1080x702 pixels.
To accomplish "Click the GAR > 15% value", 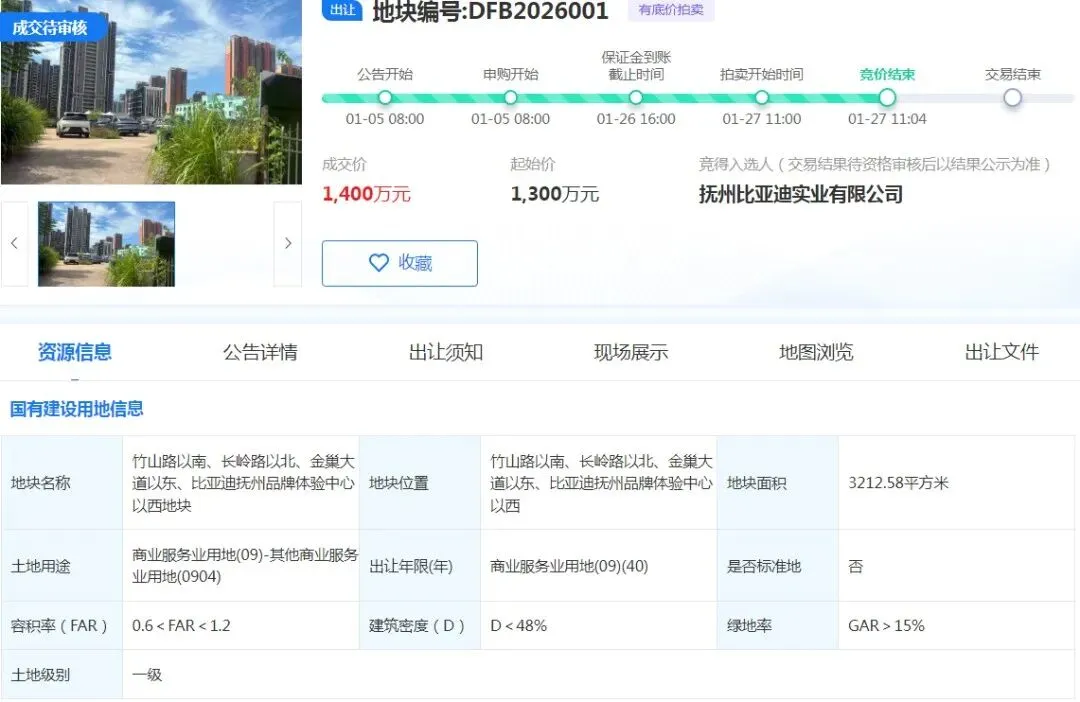I will [886, 626].
